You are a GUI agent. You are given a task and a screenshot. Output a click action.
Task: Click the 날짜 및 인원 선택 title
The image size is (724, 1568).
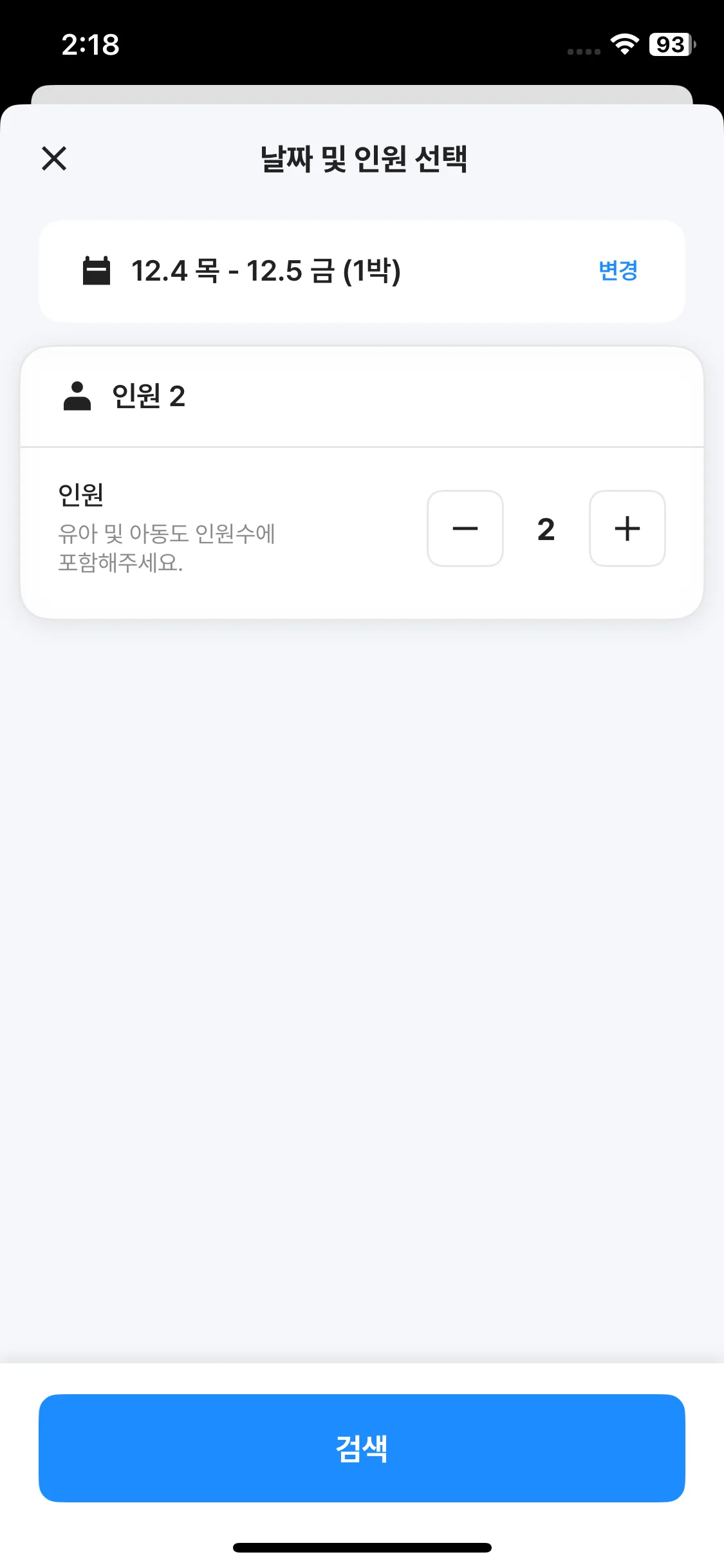point(364,159)
